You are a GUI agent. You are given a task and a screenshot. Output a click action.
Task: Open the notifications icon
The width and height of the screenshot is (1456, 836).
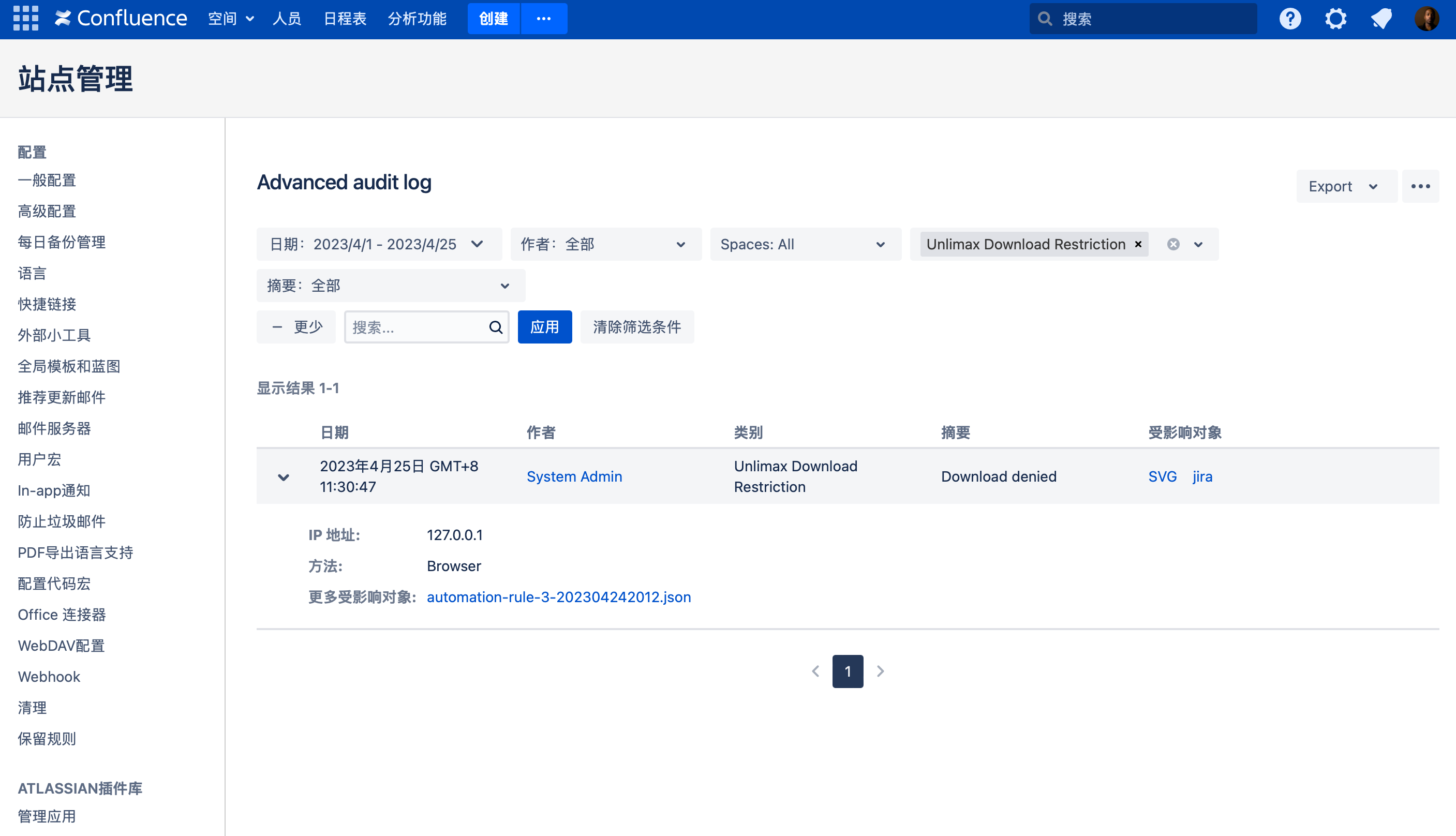1381,19
